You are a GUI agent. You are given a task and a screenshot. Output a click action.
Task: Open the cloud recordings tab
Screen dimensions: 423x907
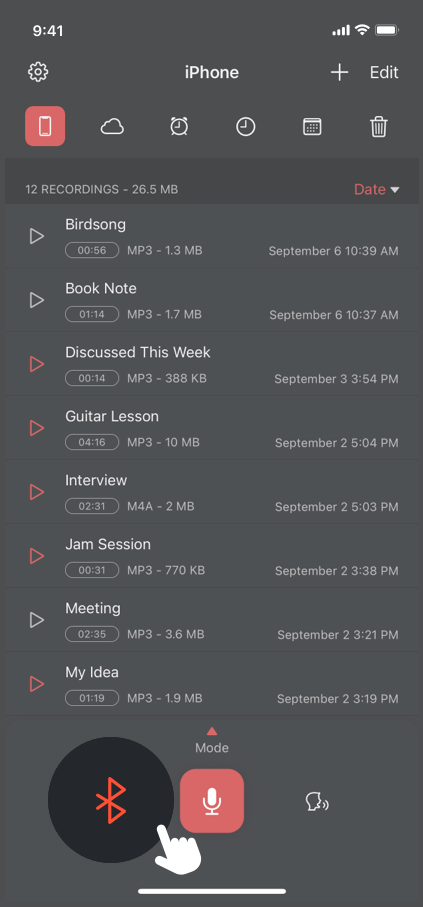112,126
